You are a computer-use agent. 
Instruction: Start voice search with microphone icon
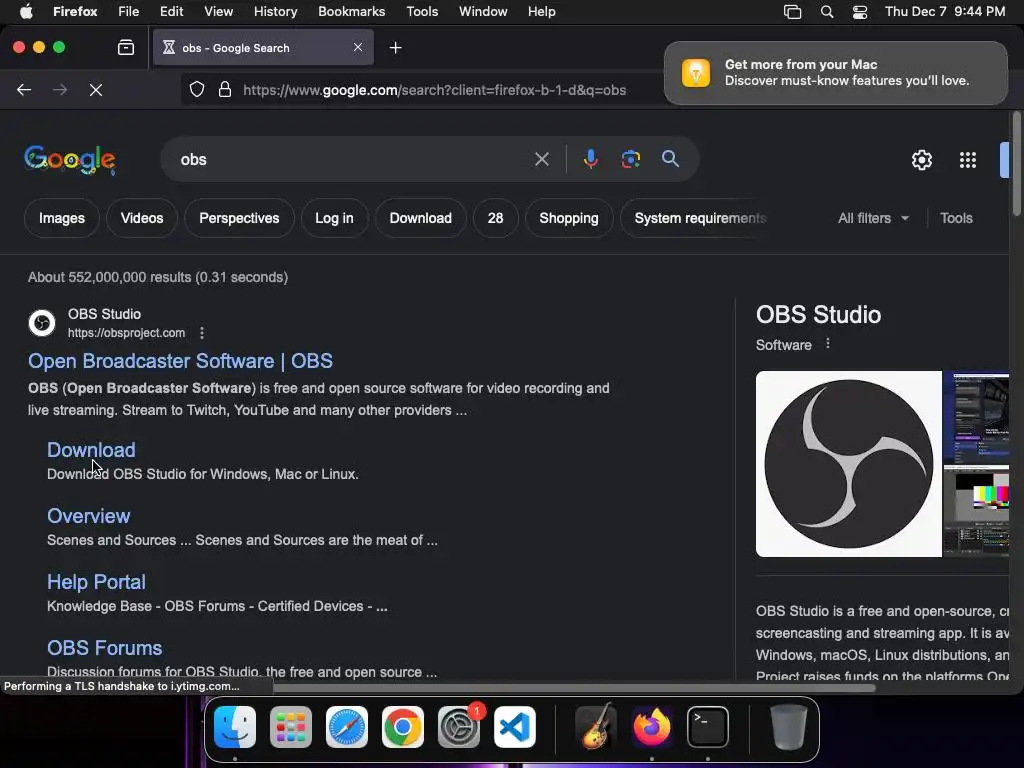point(590,159)
